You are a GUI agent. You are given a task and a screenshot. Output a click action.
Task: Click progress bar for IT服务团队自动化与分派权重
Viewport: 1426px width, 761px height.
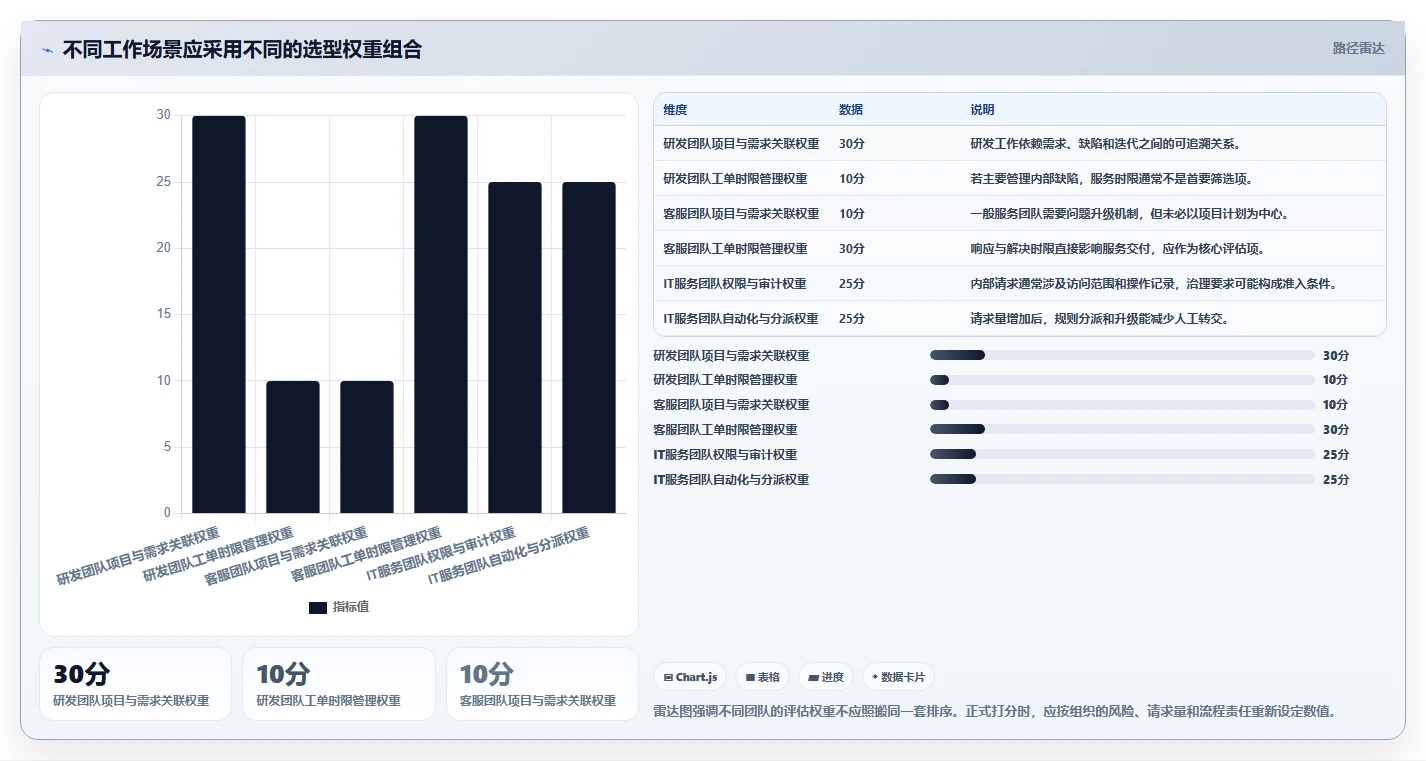[x=1122, y=480]
